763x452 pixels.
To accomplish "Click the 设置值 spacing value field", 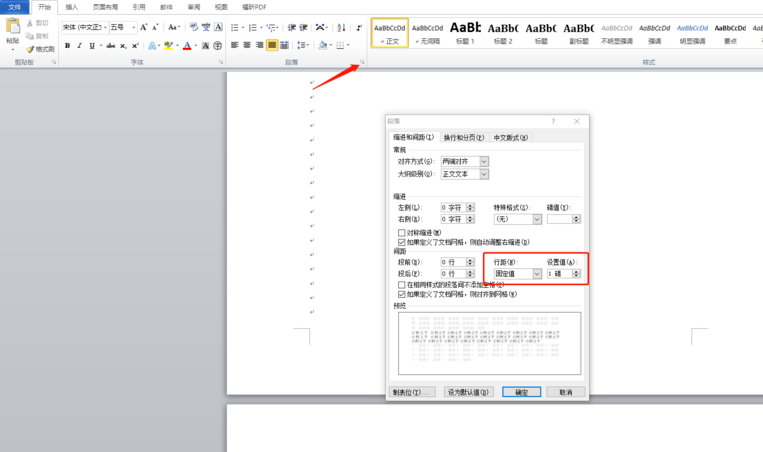I will [x=557, y=274].
